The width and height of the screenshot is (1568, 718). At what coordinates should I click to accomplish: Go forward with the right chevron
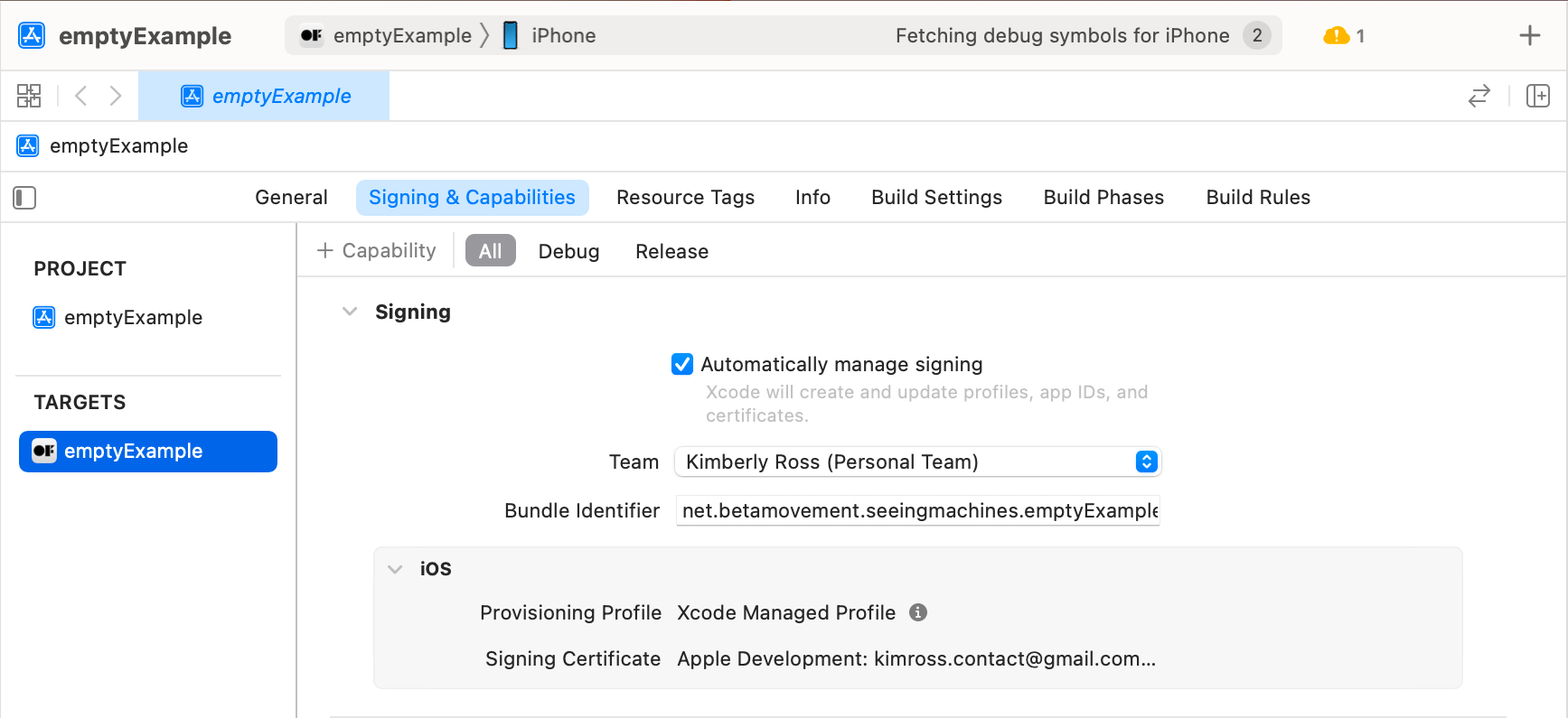pyautogui.click(x=115, y=96)
